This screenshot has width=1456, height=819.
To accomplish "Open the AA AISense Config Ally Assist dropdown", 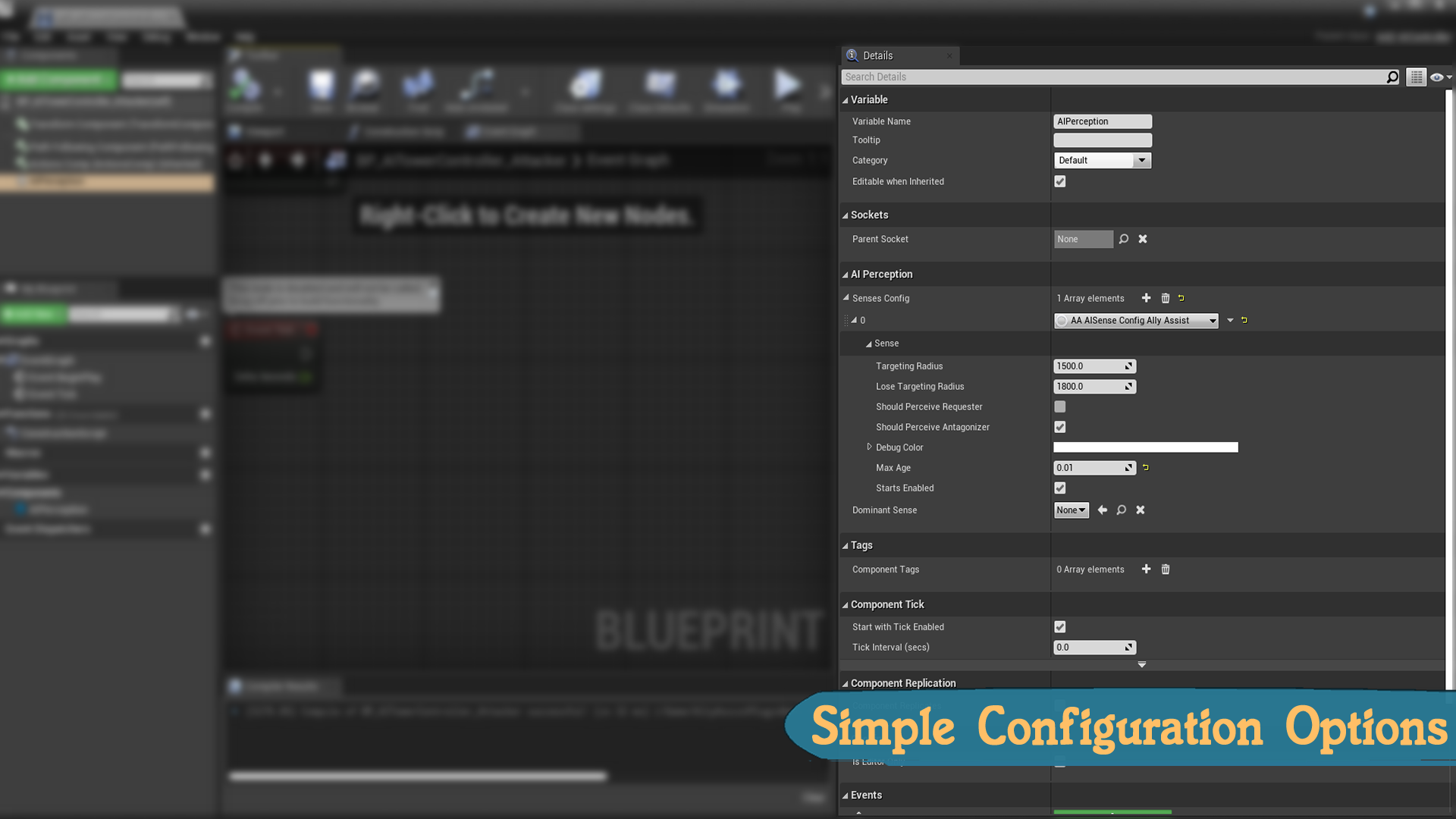I will [x=1136, y=321].
